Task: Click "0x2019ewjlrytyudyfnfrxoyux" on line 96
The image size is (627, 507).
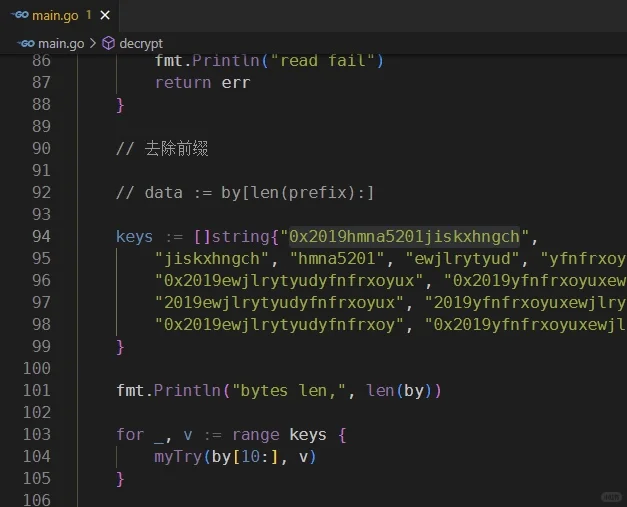Action: pos(289,281)
